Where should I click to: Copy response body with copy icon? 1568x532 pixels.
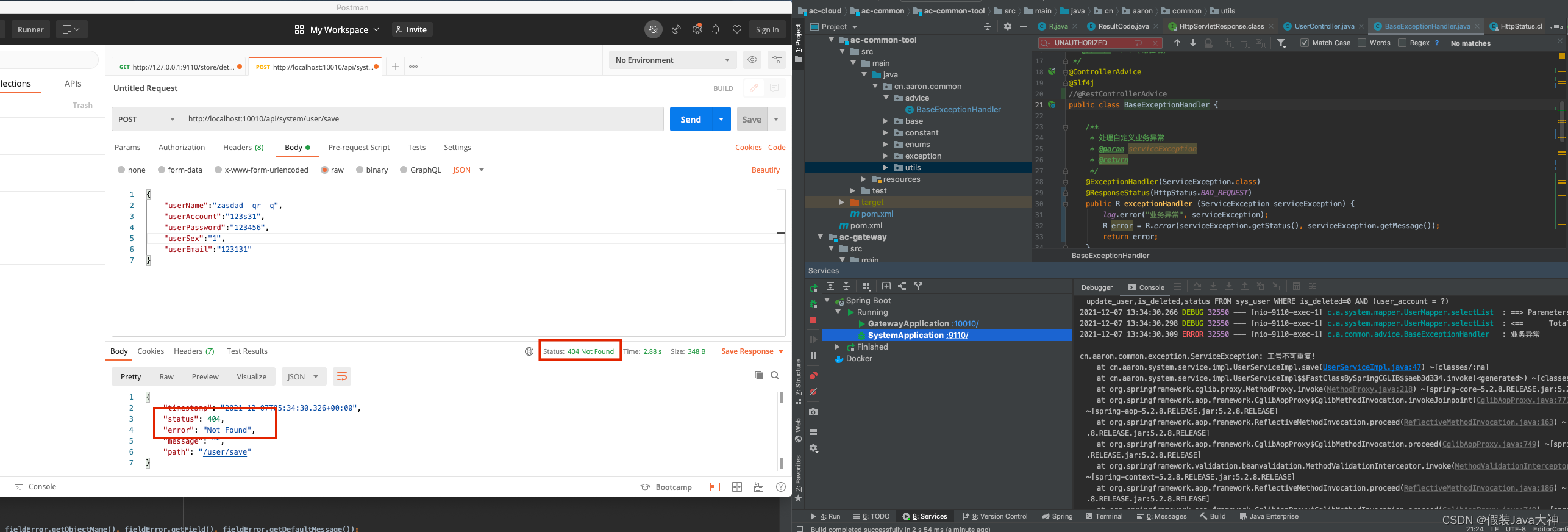click(758, 375)
